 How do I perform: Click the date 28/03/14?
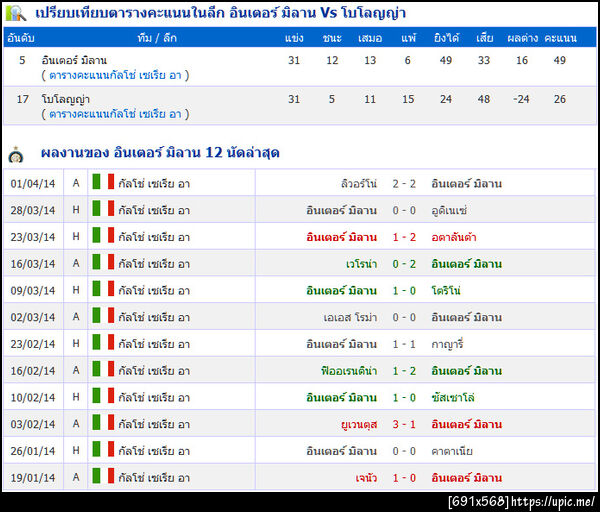33,210
